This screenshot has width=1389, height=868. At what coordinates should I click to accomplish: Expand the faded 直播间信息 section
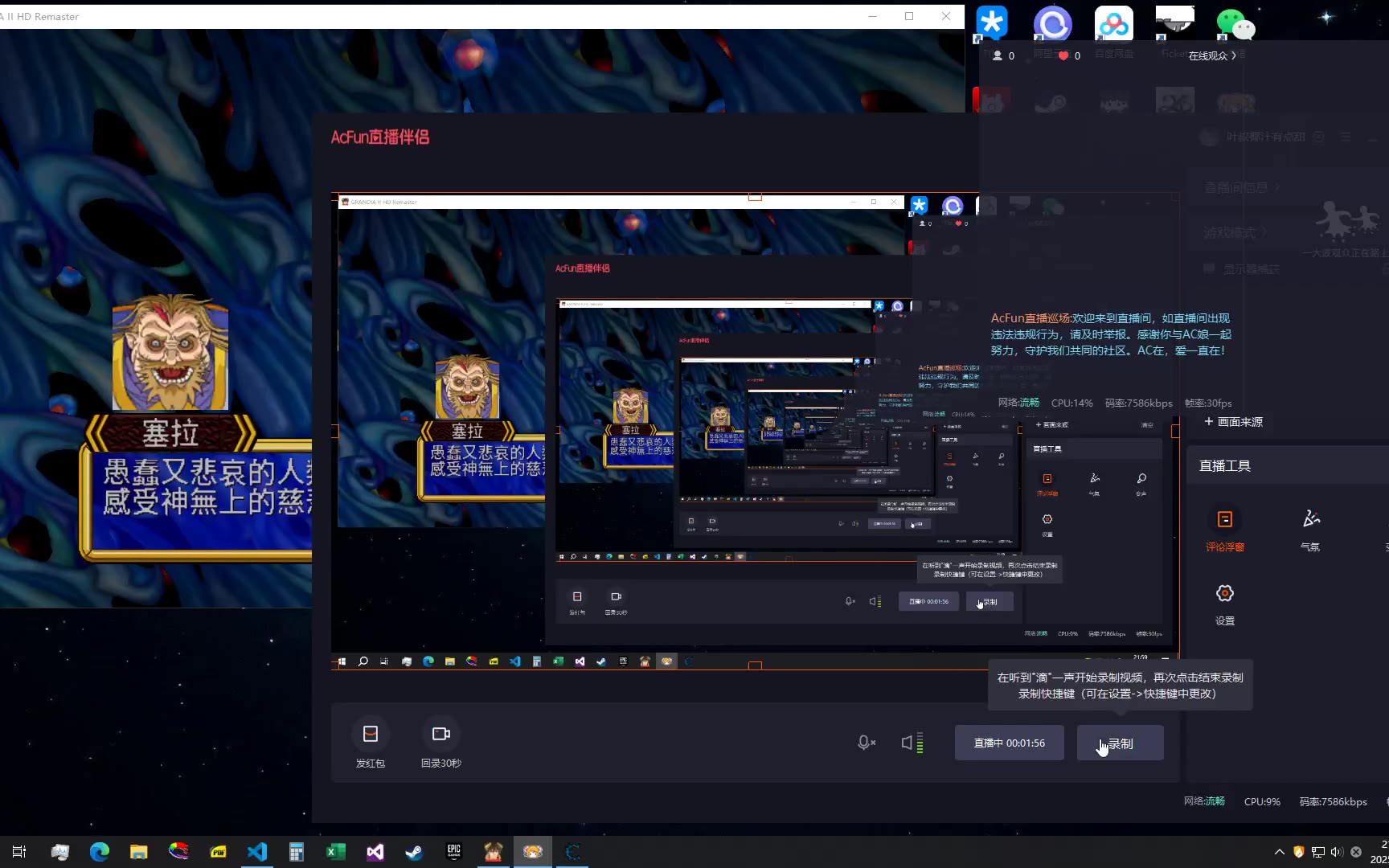(x=1242, y=187)
